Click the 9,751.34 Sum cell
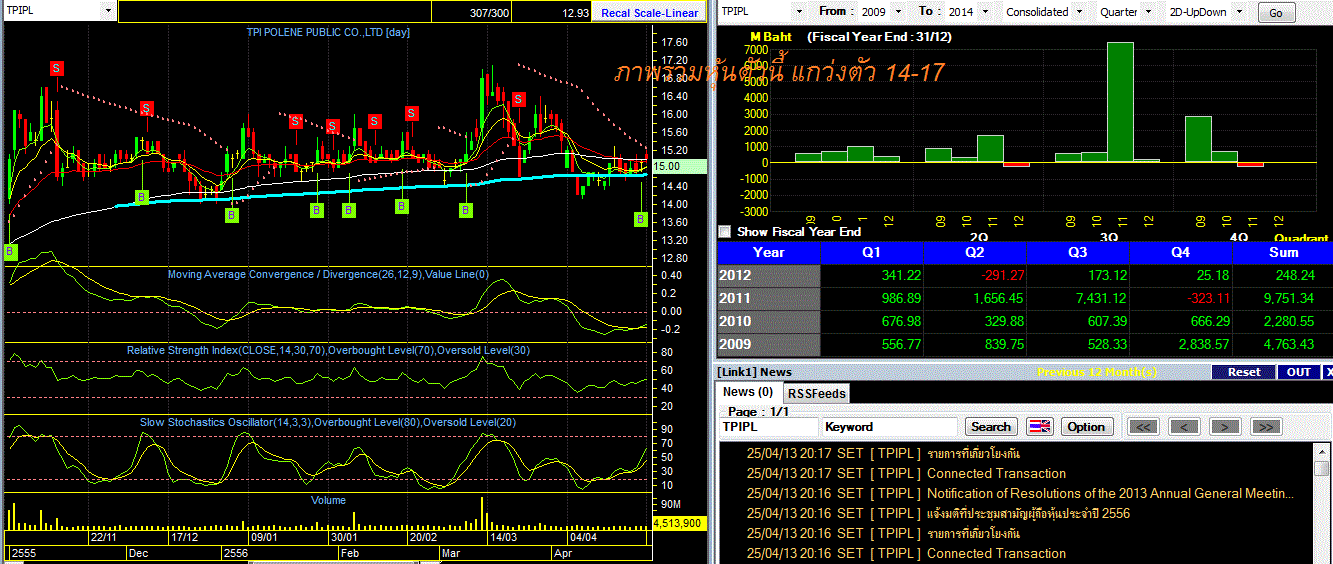Screen dimensions: 1333x564 [1283, 299]
